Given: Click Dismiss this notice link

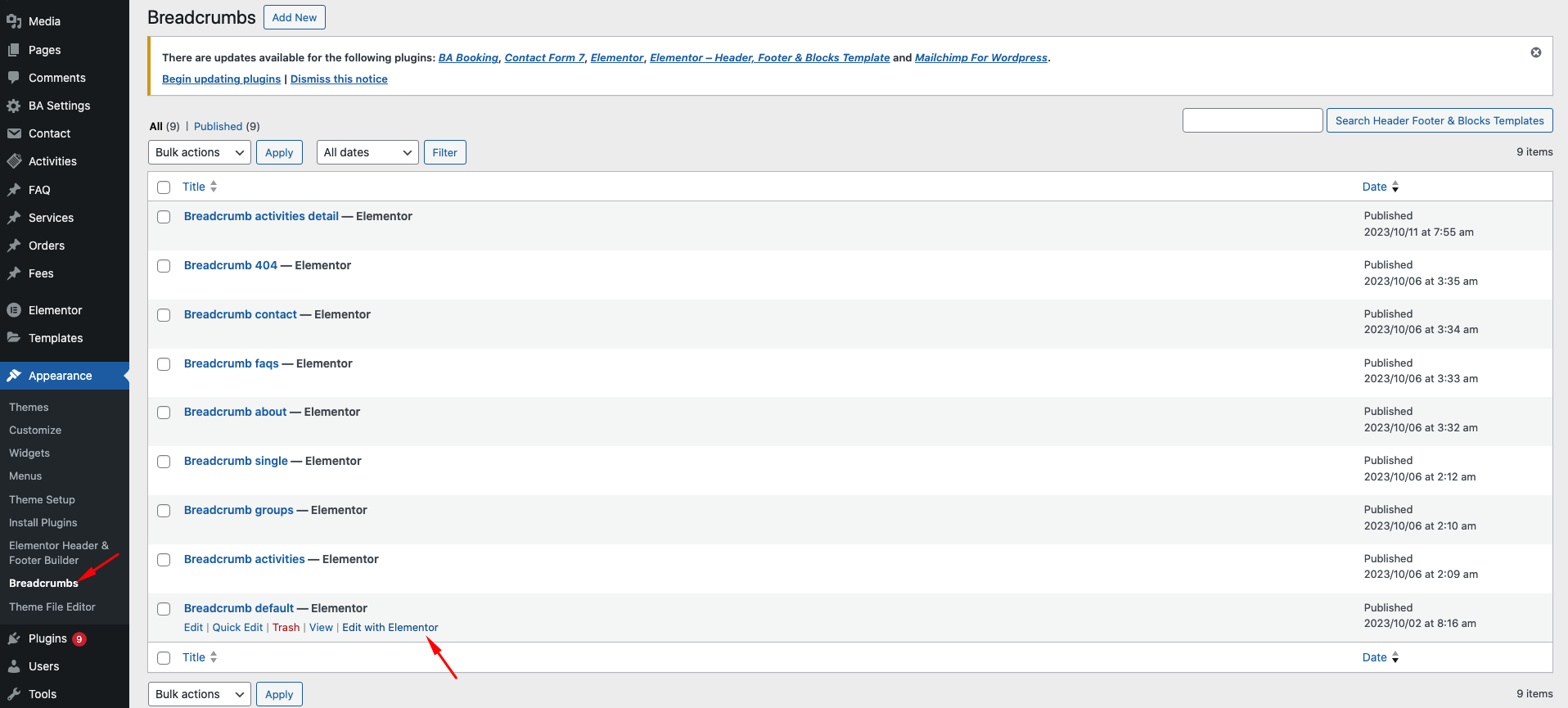Looking at the screenshot, I should (339, 79).
